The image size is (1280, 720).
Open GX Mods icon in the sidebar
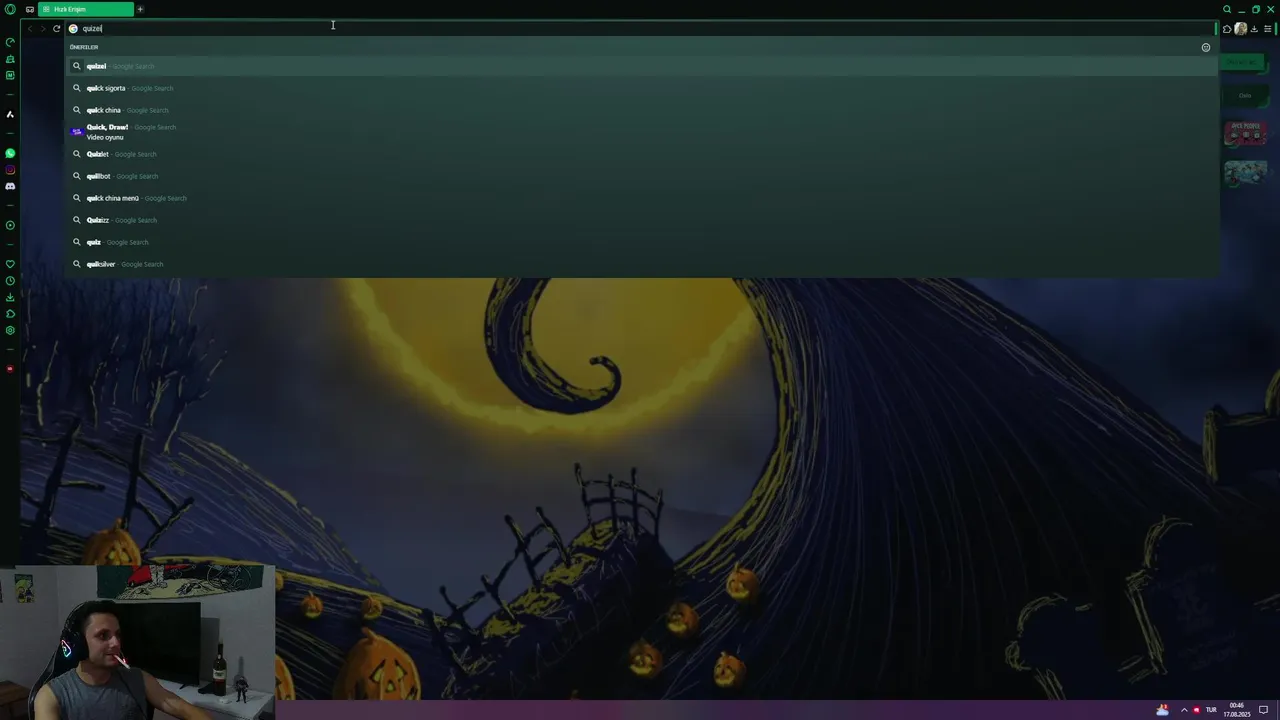pyautogui.click(x=10, y=75)
